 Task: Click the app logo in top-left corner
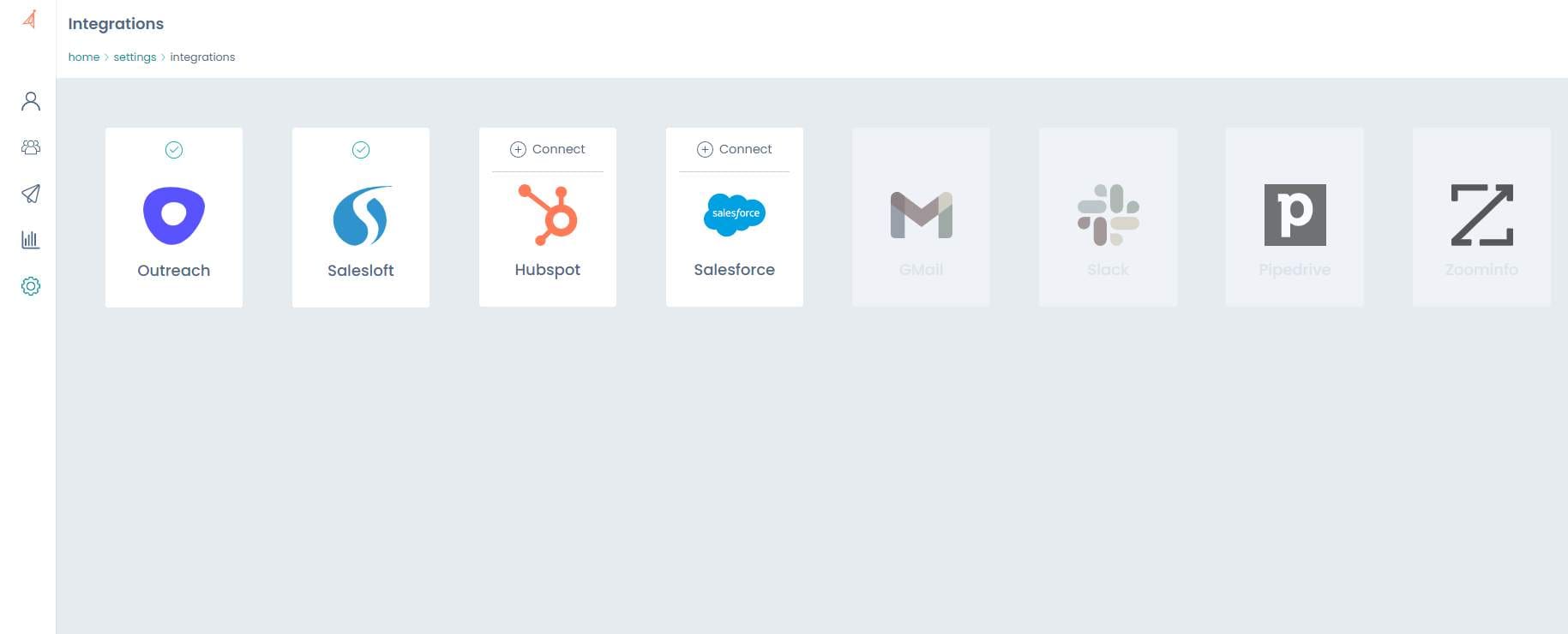pyautogui.click(x=30, y=19)
